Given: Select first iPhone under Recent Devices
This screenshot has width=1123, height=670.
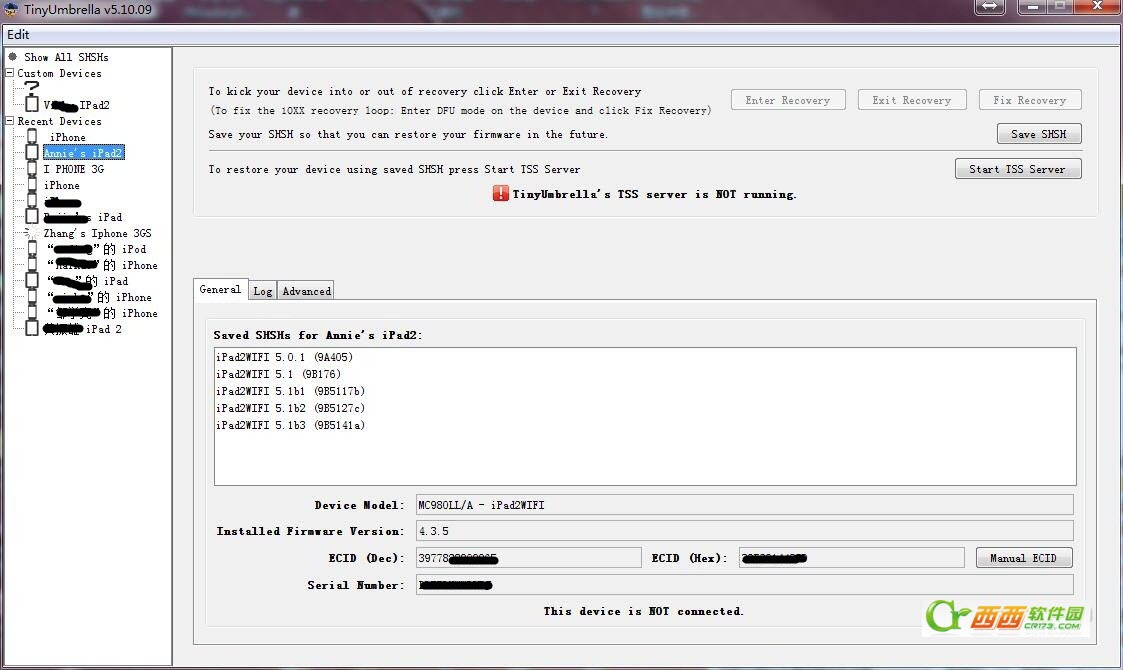Looking at the screenshot, I should [67, 137].
